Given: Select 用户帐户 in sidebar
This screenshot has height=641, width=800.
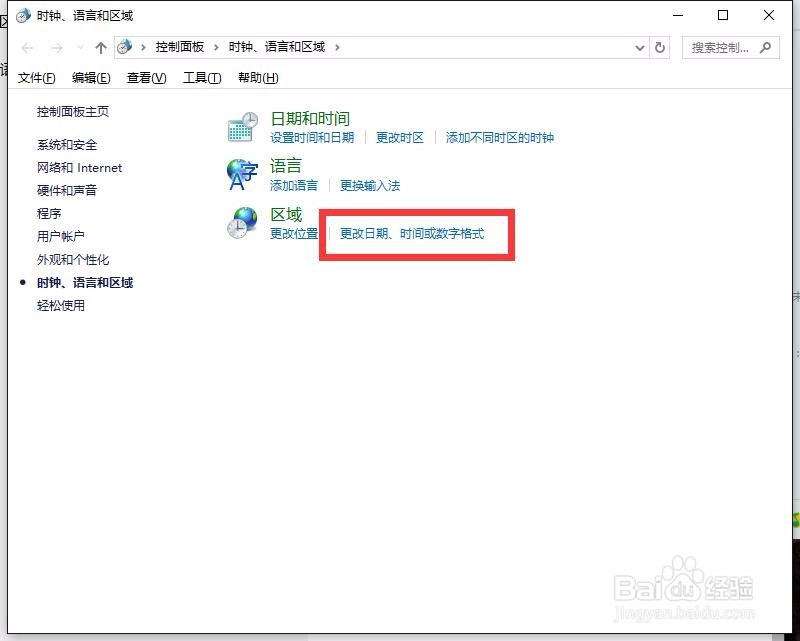Looking at the screenshot, I should point(61,236).
